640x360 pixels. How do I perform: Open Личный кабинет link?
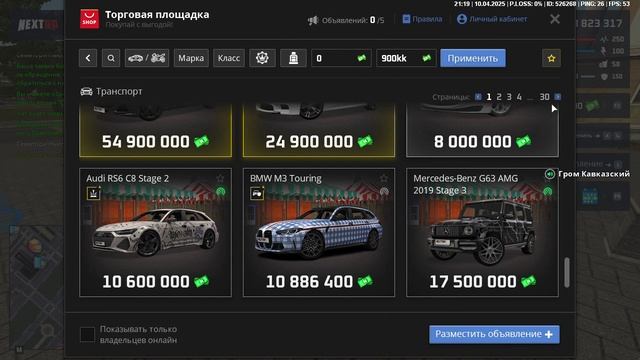pos(492,19)
